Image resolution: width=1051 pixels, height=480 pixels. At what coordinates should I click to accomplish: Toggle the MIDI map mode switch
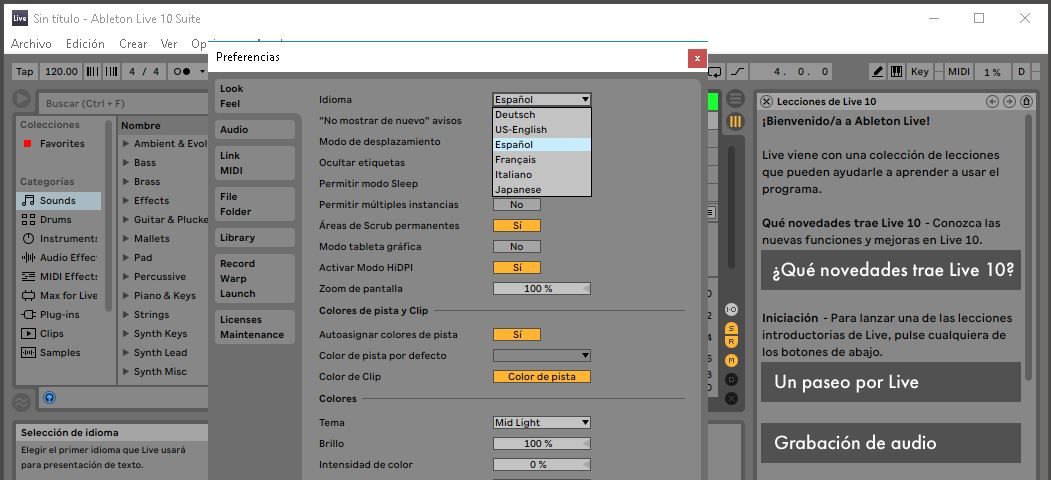point(959,72)
